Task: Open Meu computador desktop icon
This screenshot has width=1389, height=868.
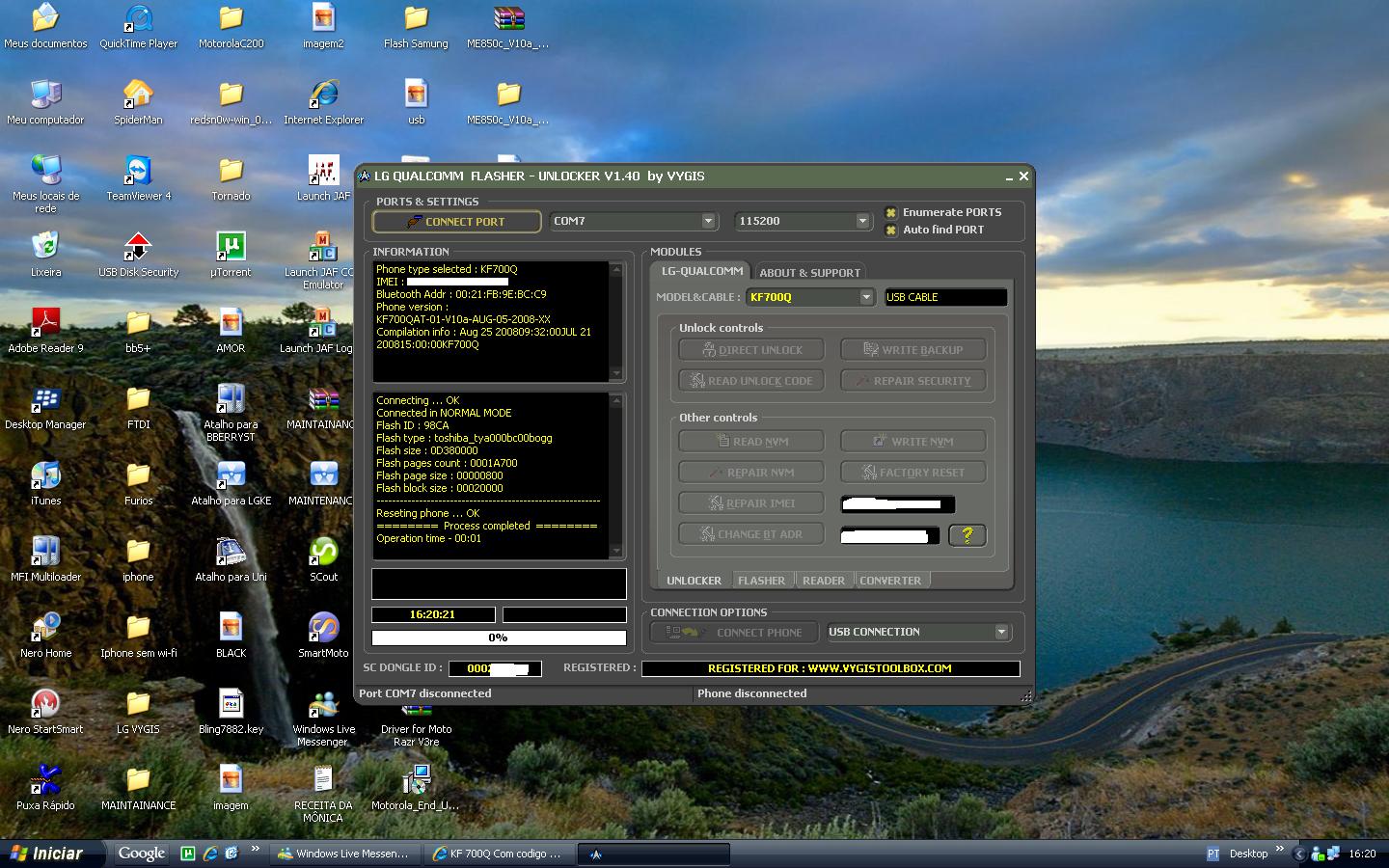Action: 45,102
